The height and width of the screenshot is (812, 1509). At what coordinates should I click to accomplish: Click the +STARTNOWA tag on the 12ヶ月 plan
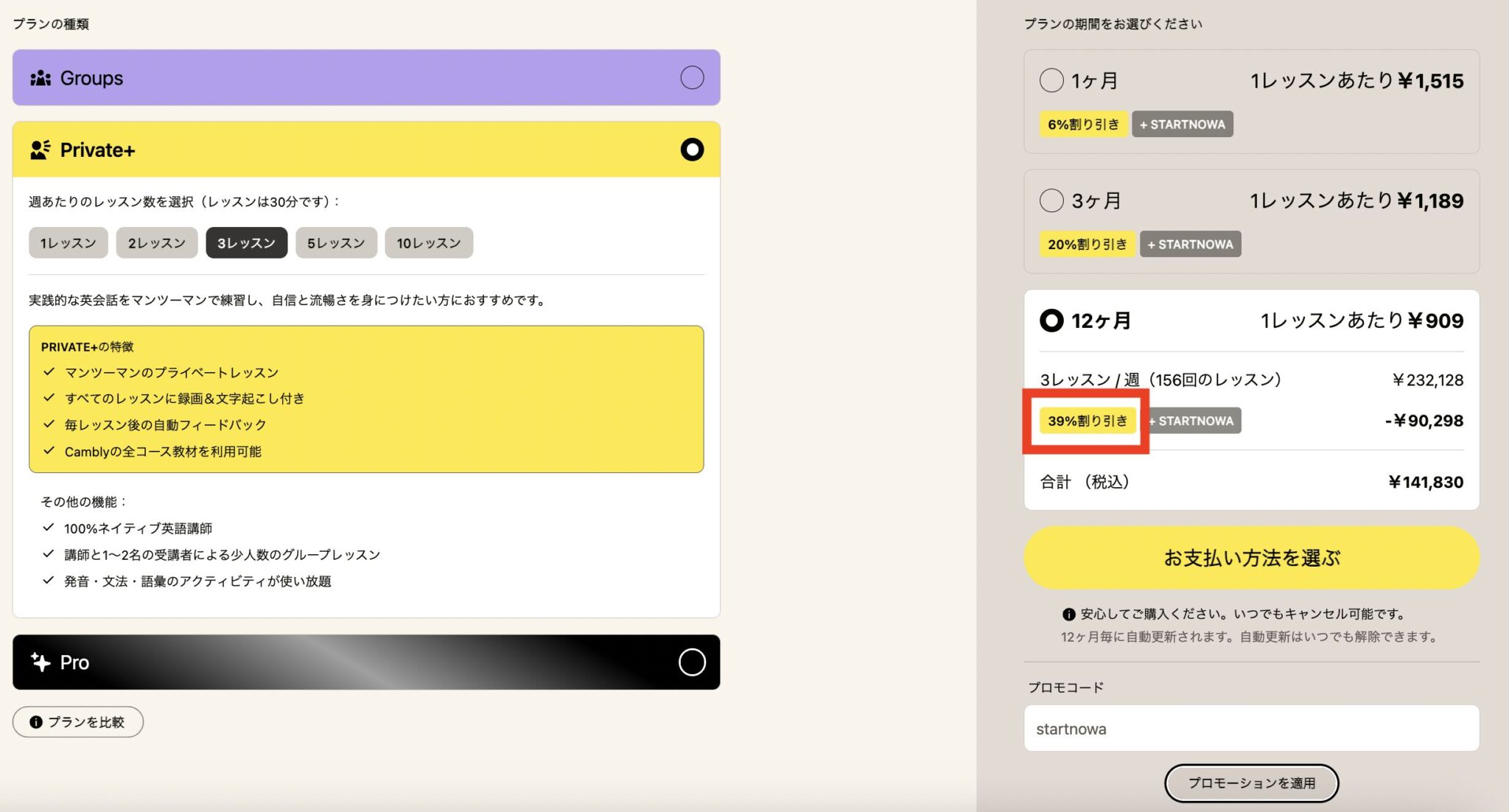[1193, 421]
